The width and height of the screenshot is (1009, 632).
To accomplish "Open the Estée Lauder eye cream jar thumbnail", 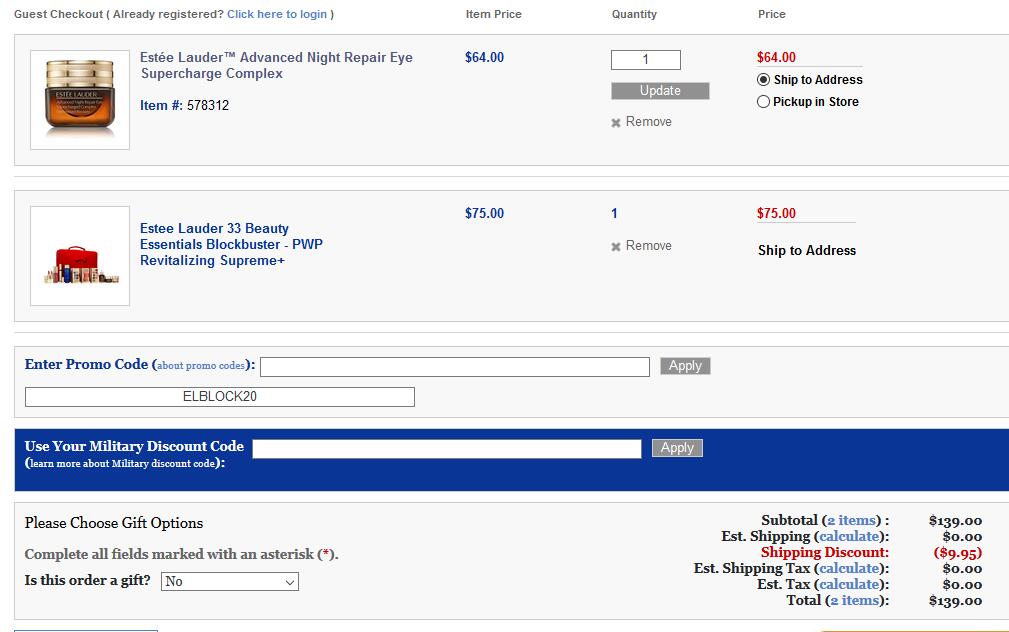I will point(80,100).
